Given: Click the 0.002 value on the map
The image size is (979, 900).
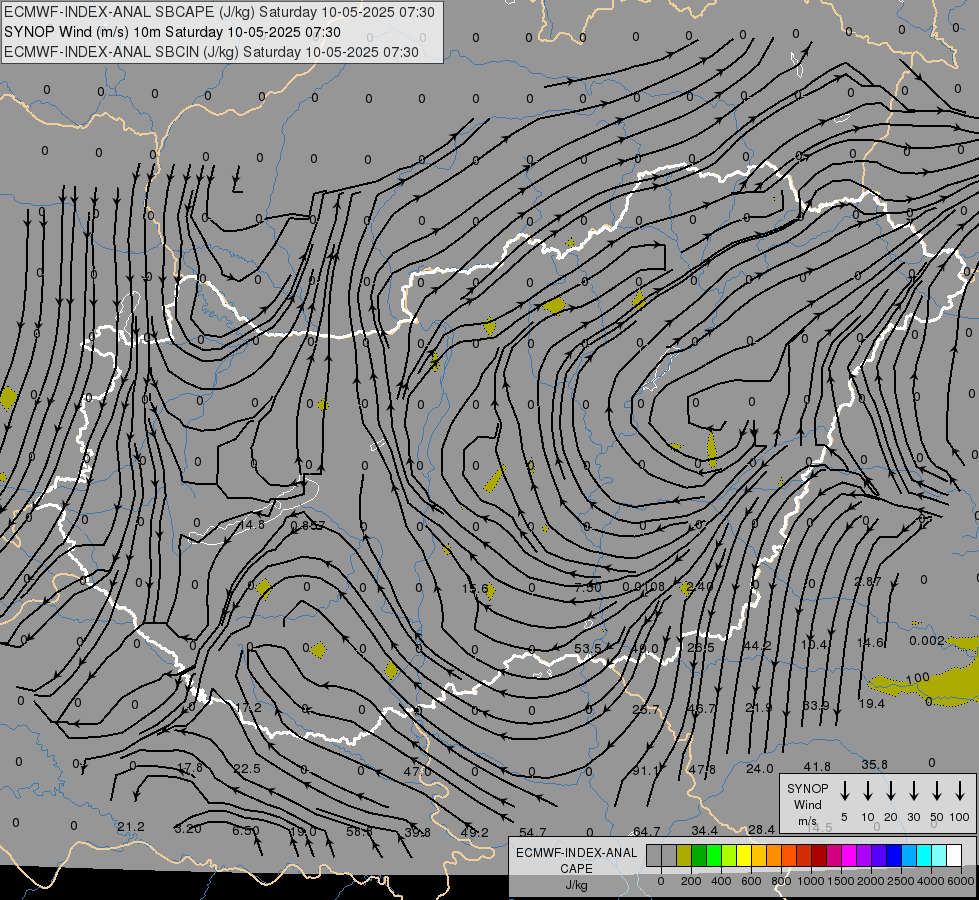Looking at the screenshot, I should coord(927,641).
